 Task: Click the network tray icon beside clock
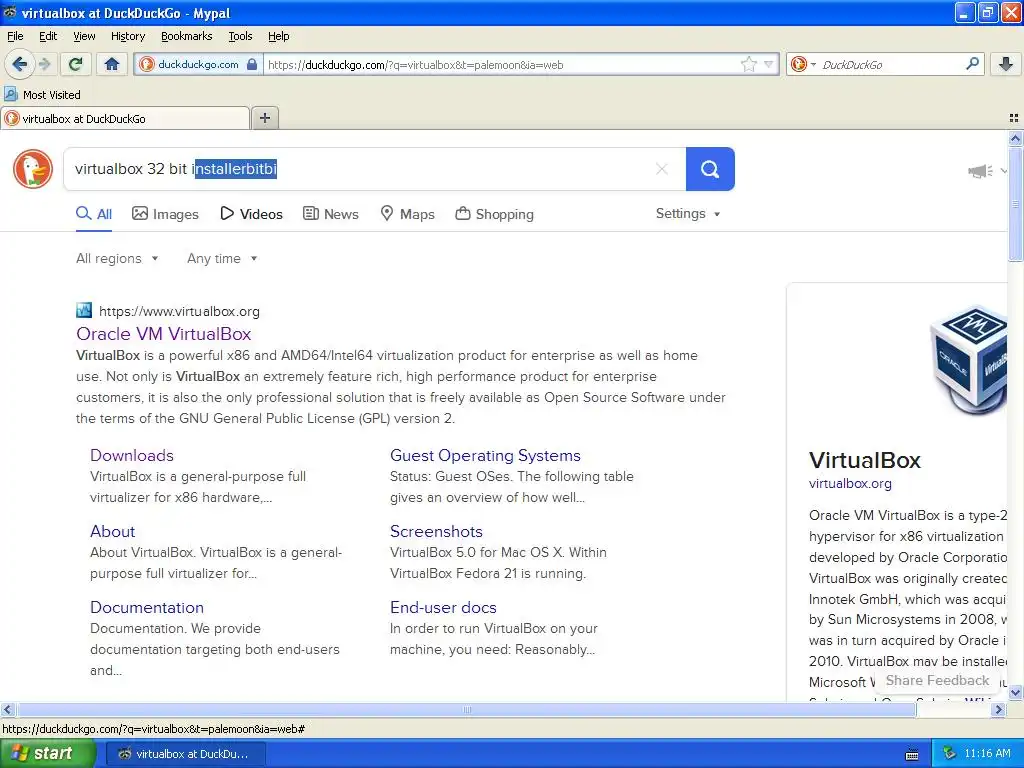(950, 753)
